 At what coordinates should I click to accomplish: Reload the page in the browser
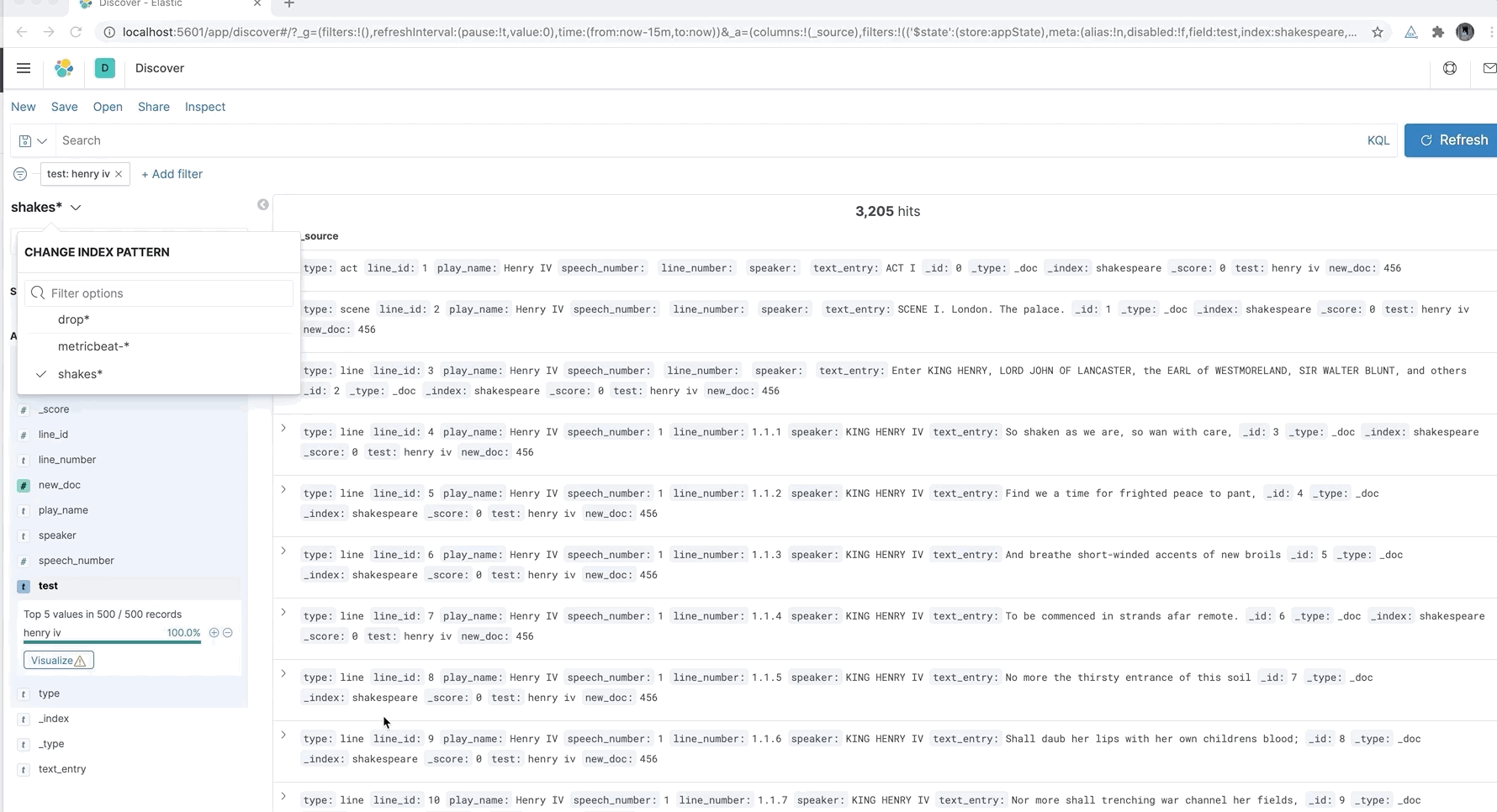[76, 32]
